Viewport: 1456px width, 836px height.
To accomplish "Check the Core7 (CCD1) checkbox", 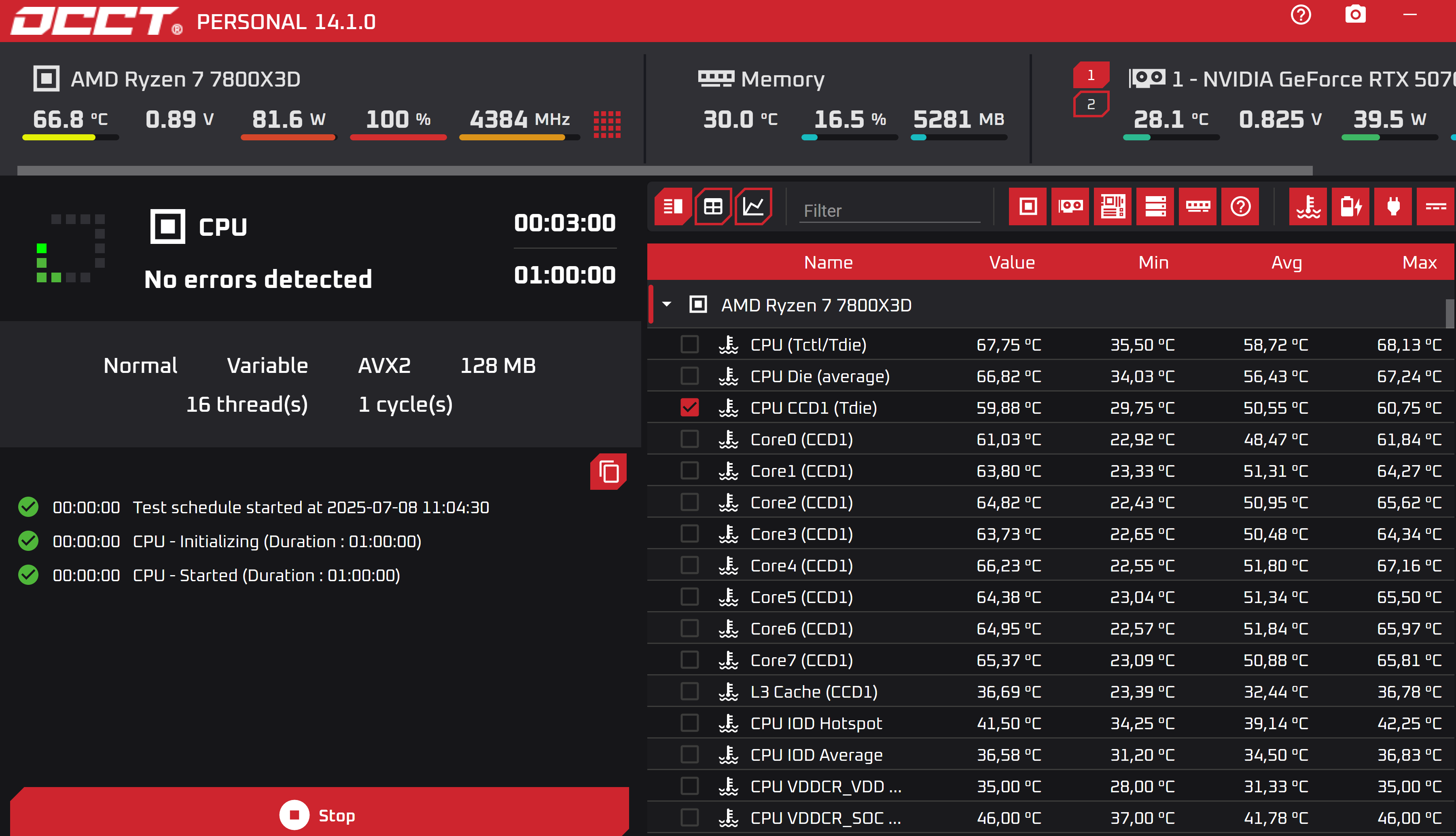I will pyautogui.click(x=689, y=660).
